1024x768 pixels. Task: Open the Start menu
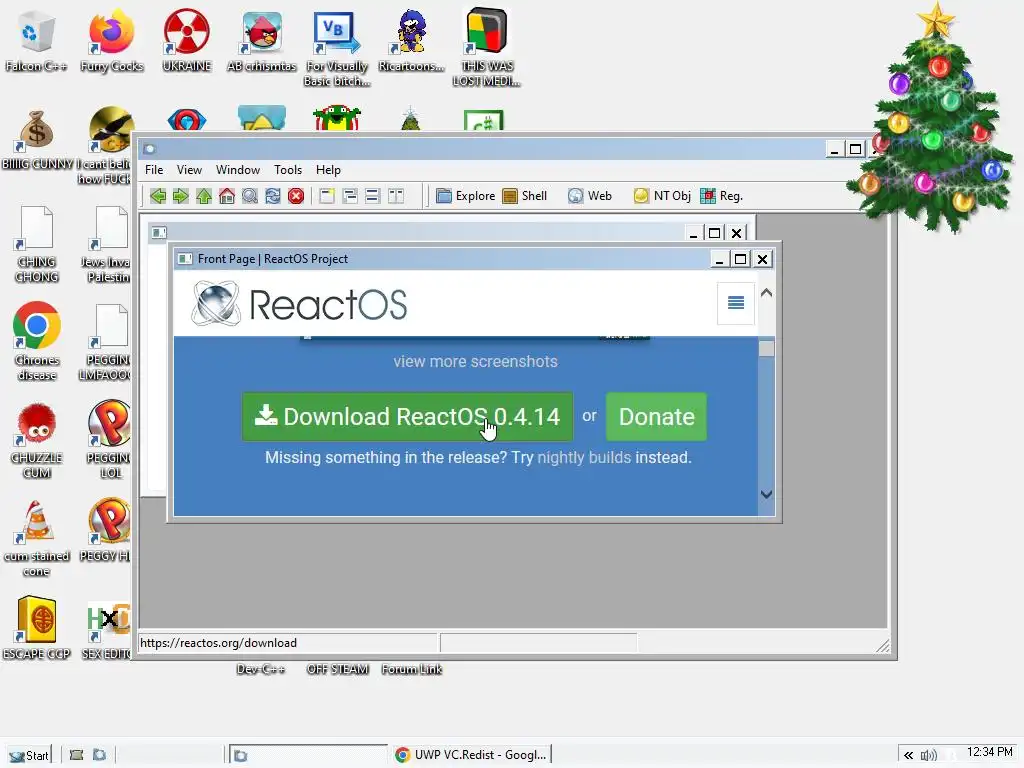click(x=29, y=755)
